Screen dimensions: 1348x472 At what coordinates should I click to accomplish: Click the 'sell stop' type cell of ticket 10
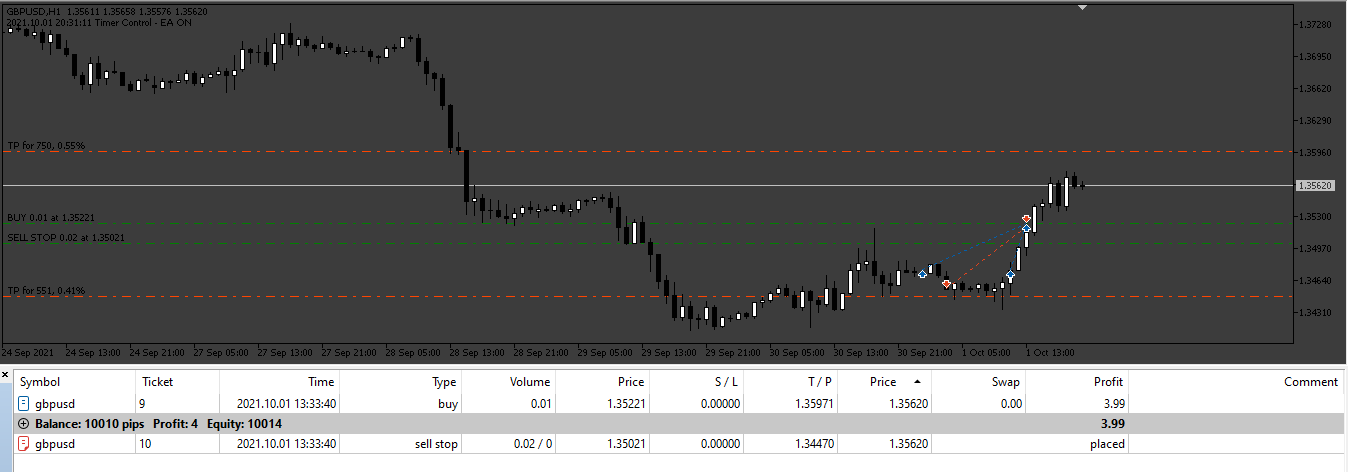(x=436, y=443)
